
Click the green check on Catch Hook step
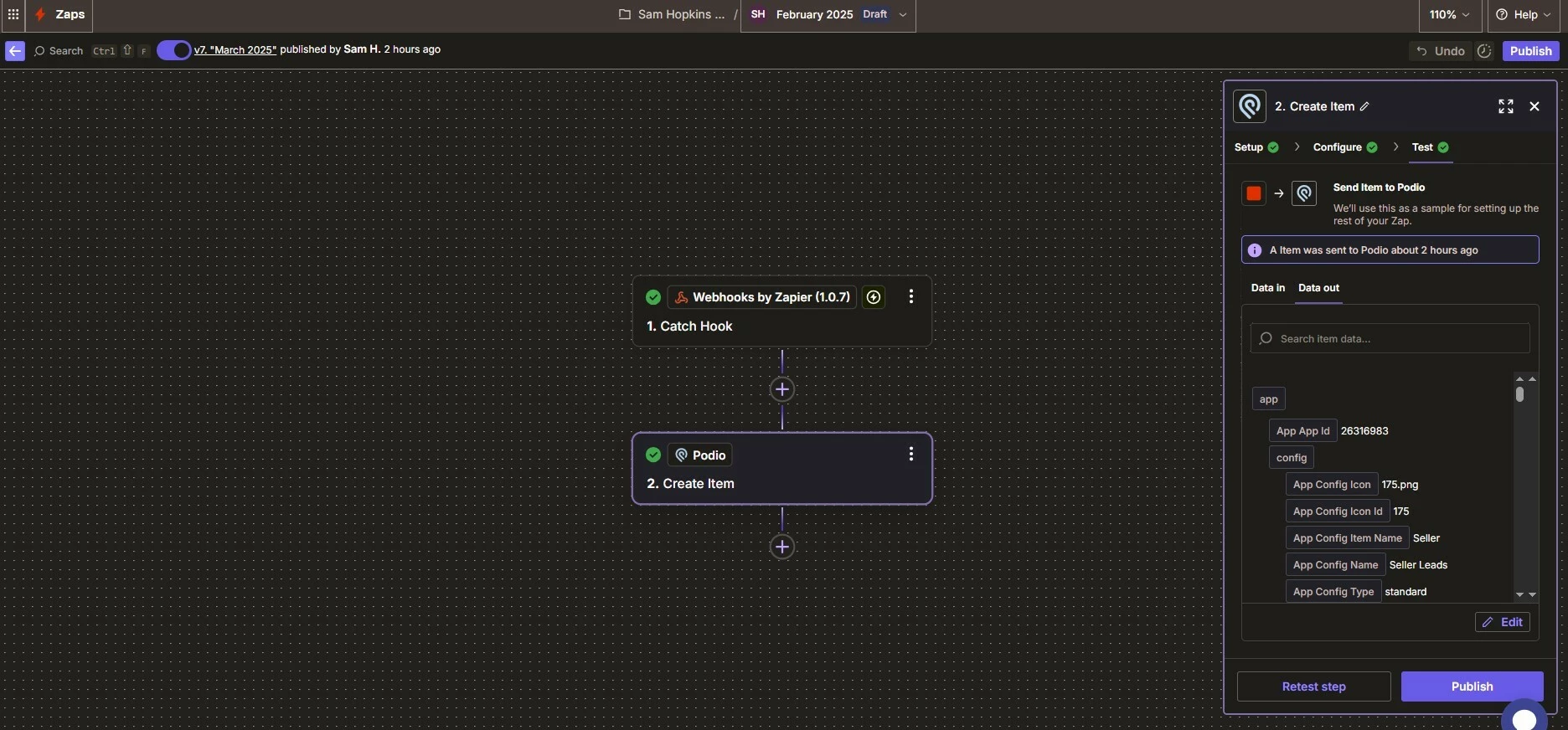click(653, 297)
